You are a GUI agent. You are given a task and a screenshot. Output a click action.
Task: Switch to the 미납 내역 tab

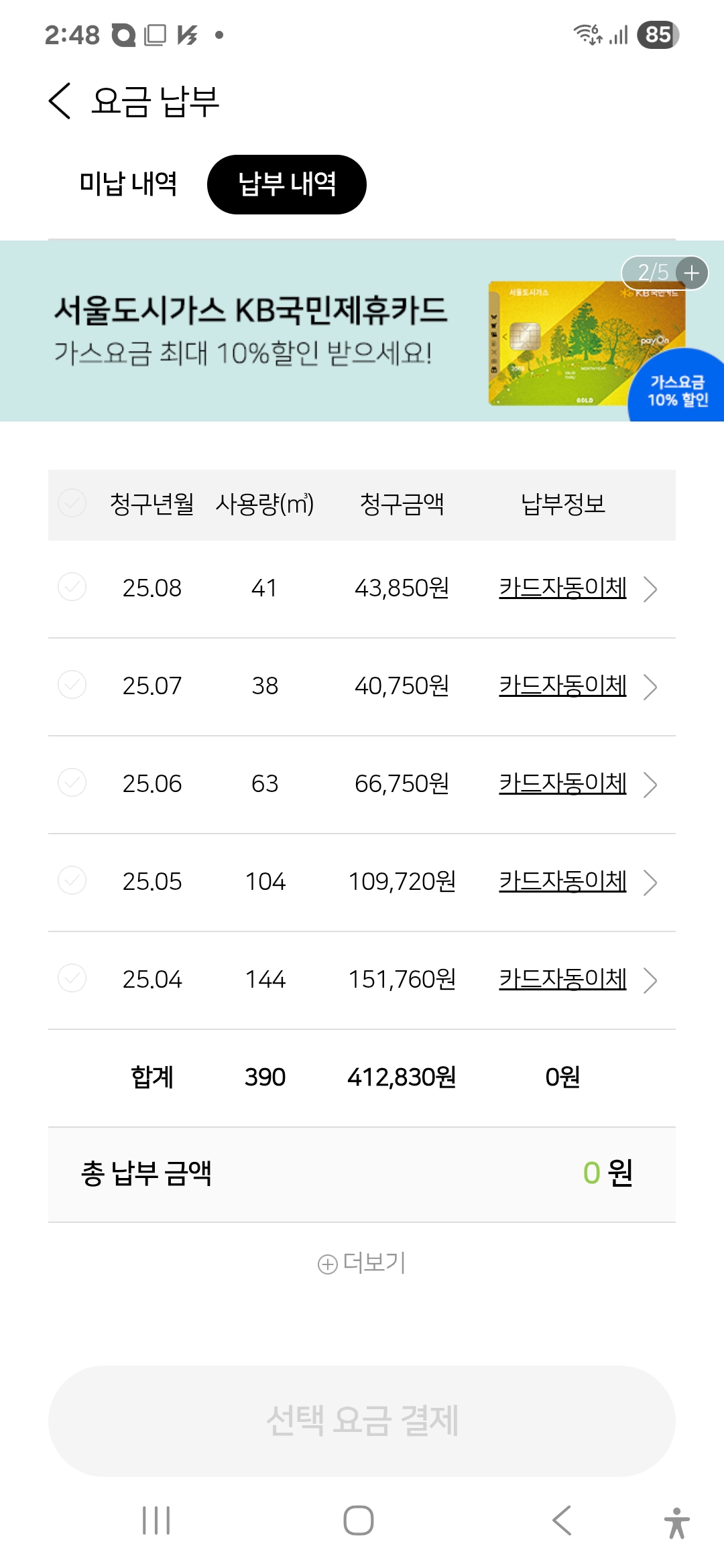[128, 184]
